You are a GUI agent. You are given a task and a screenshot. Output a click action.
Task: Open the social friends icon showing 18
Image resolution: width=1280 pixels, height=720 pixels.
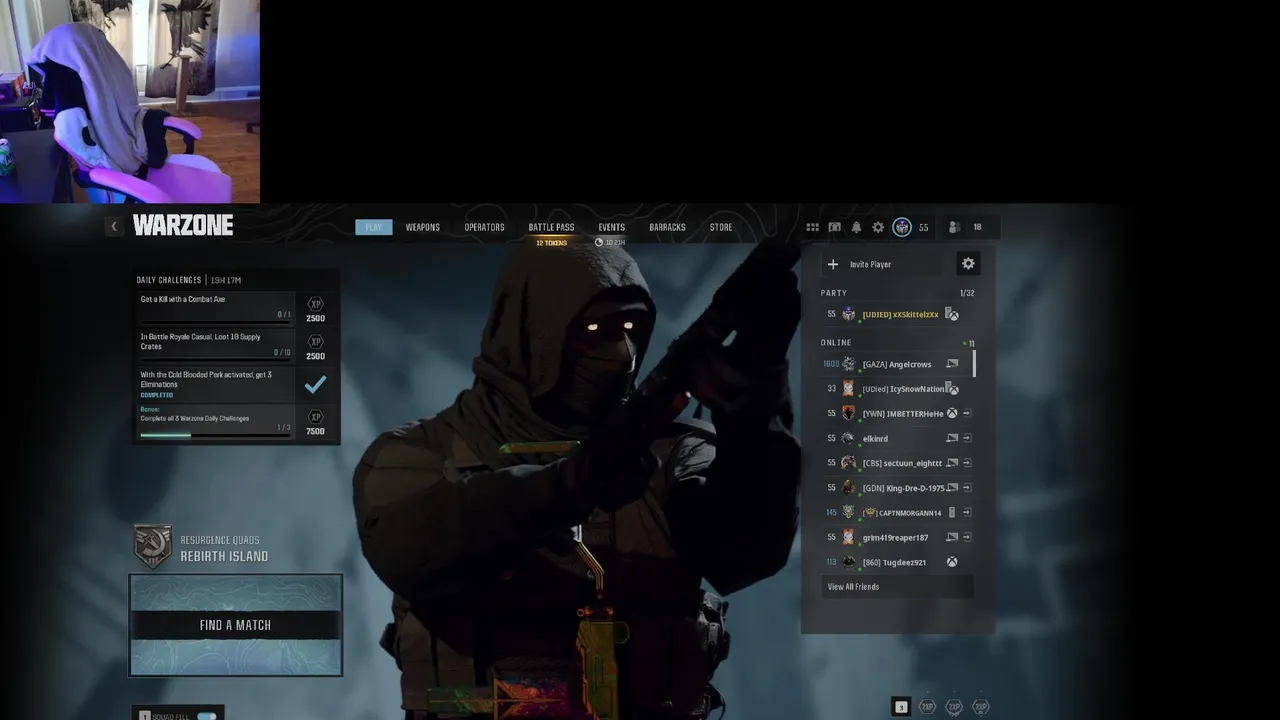coord(954,227)
